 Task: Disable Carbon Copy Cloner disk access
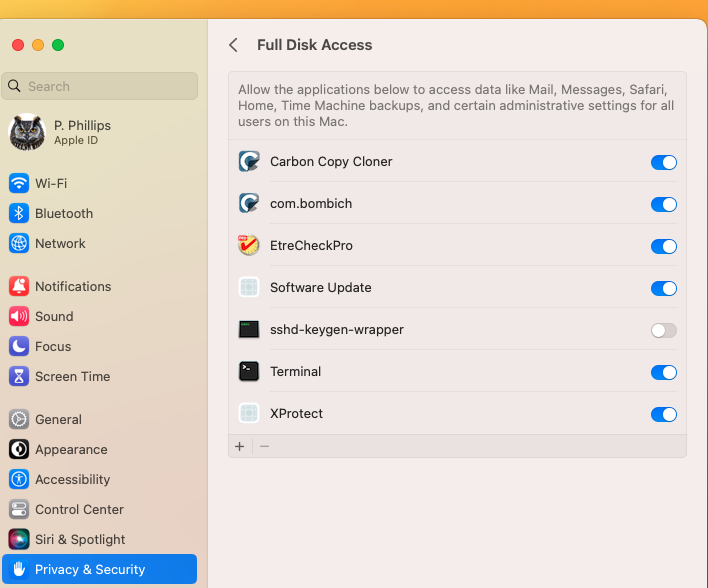tap(664, 162)
